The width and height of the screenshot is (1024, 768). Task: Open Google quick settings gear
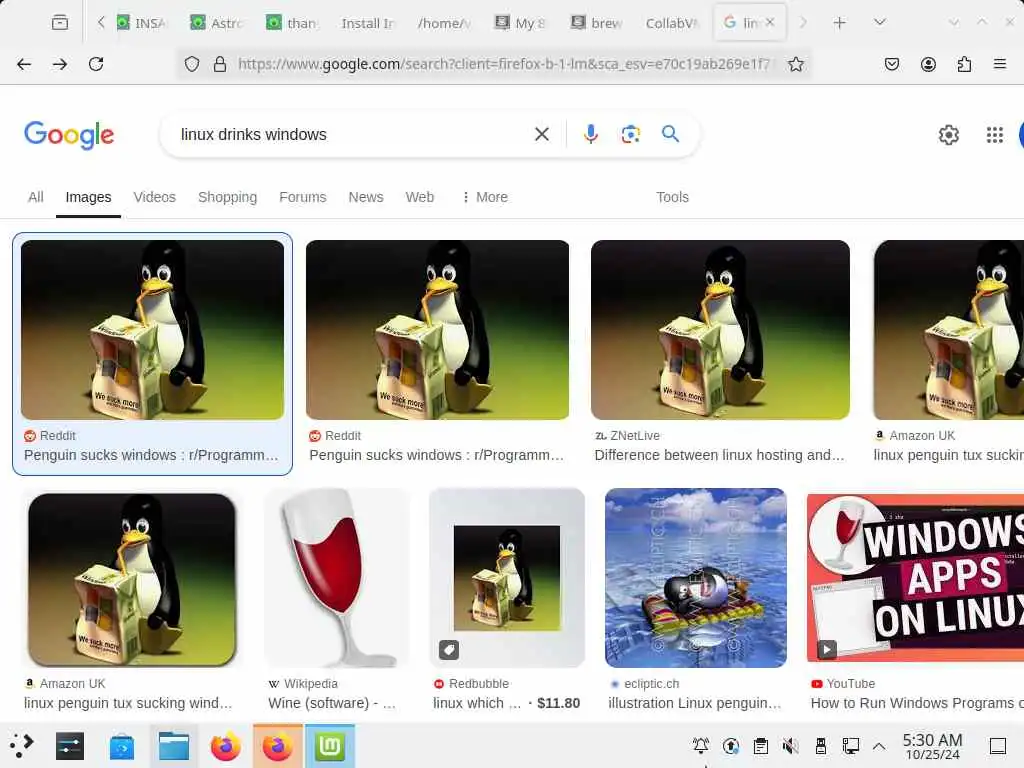point(949,135)
